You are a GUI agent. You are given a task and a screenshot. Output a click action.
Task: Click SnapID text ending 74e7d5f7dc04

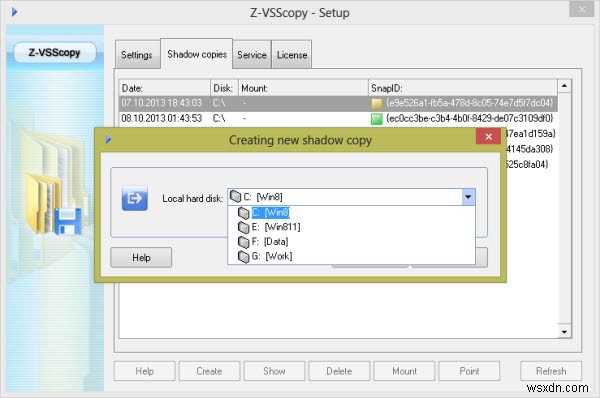[x=470, y=103]
